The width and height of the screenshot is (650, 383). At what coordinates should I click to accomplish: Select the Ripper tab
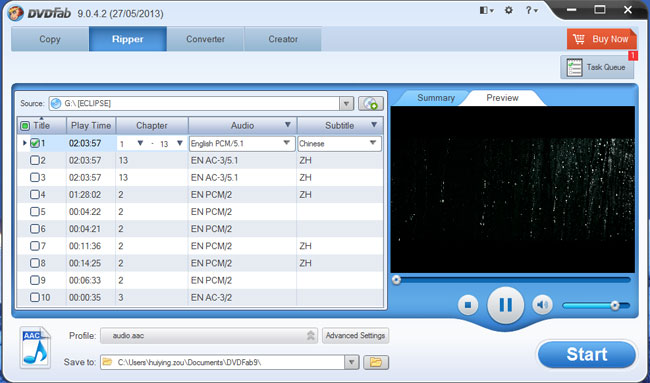[128, 39]
